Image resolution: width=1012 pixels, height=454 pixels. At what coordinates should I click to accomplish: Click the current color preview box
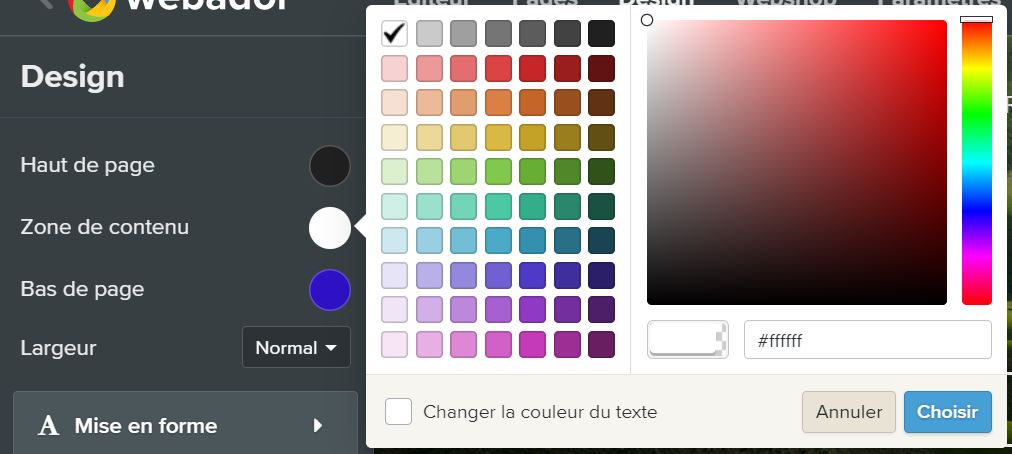687,340
